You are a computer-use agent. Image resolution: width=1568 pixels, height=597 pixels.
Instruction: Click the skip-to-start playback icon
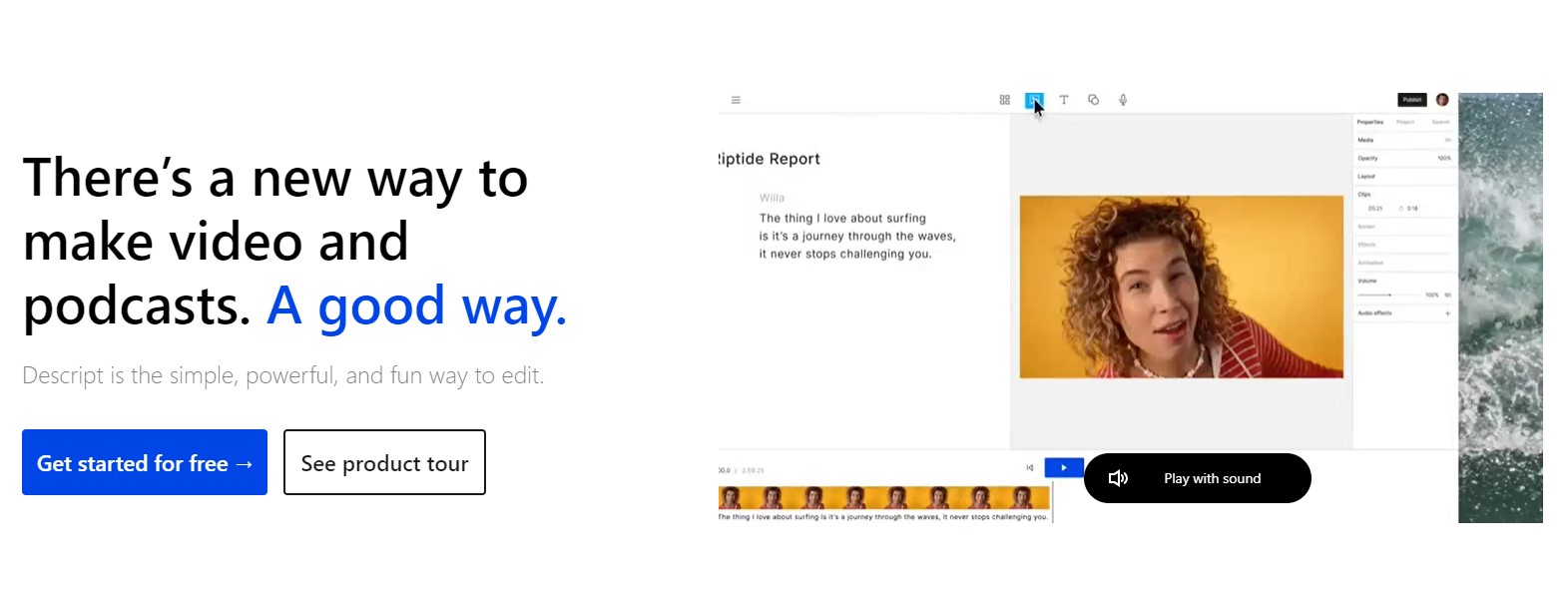[1030, 467]
